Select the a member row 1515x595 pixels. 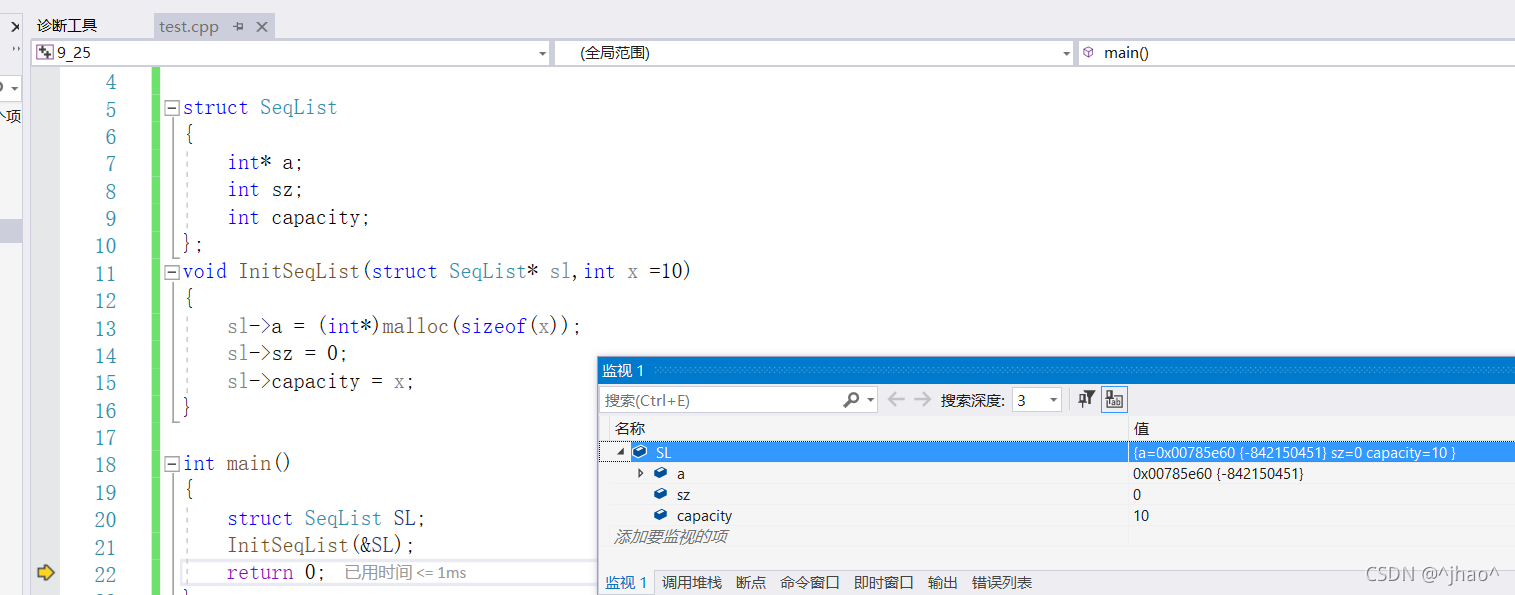pyautogui.click(x=1057, y=473)
